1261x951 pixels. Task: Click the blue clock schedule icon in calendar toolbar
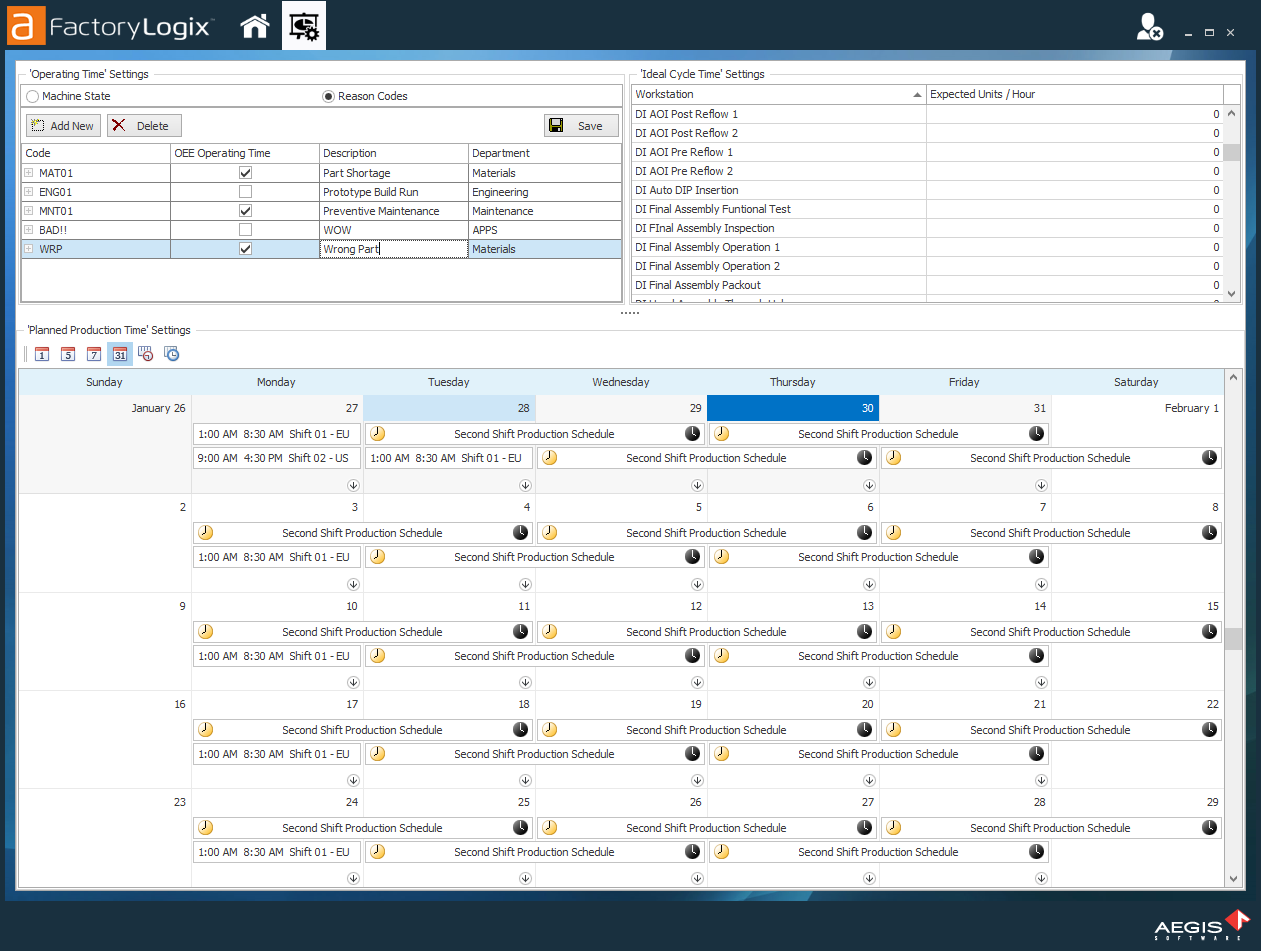pyautogui.click(x=172, y=354)
